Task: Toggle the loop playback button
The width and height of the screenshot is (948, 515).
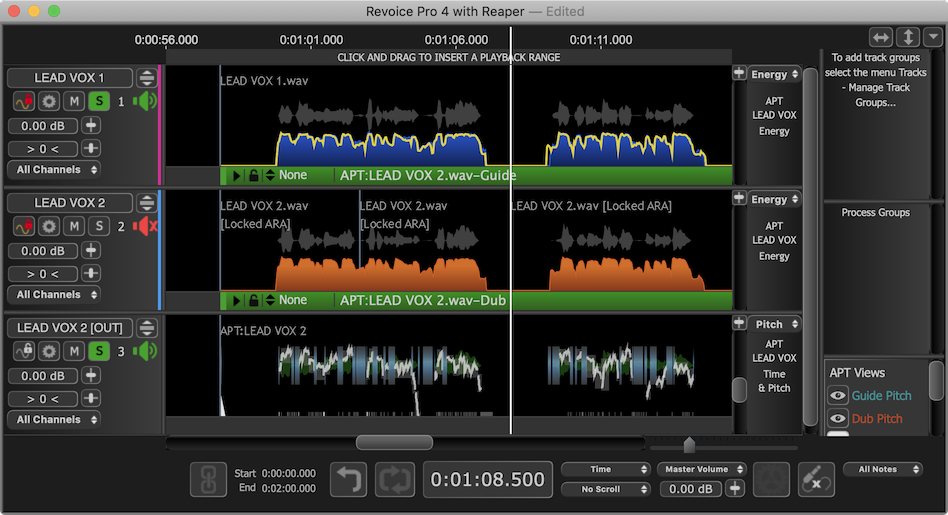Action: (394, 480)
